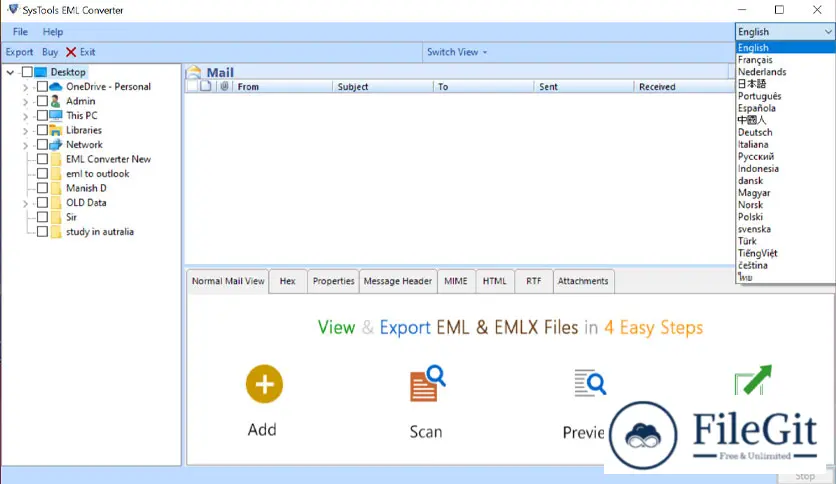This screenshot has width=836, height=484.
Task: Click the Scan document icon
Action: (x=427, y=383)
